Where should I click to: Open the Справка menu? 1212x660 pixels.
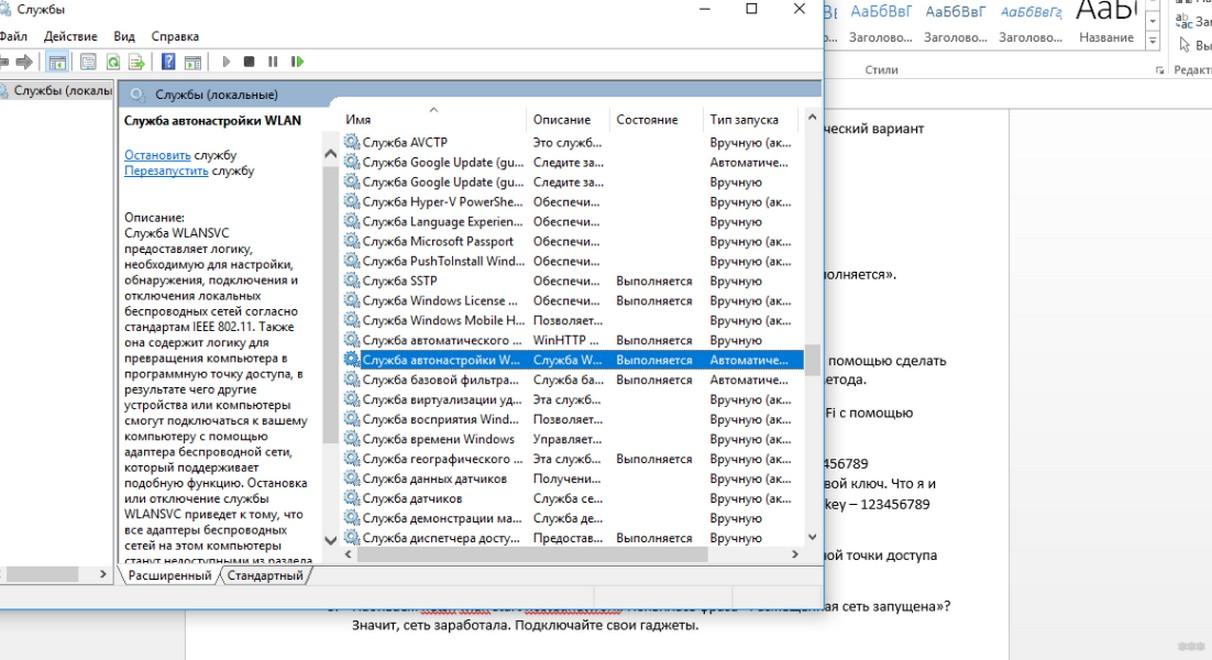pos(175,36)
